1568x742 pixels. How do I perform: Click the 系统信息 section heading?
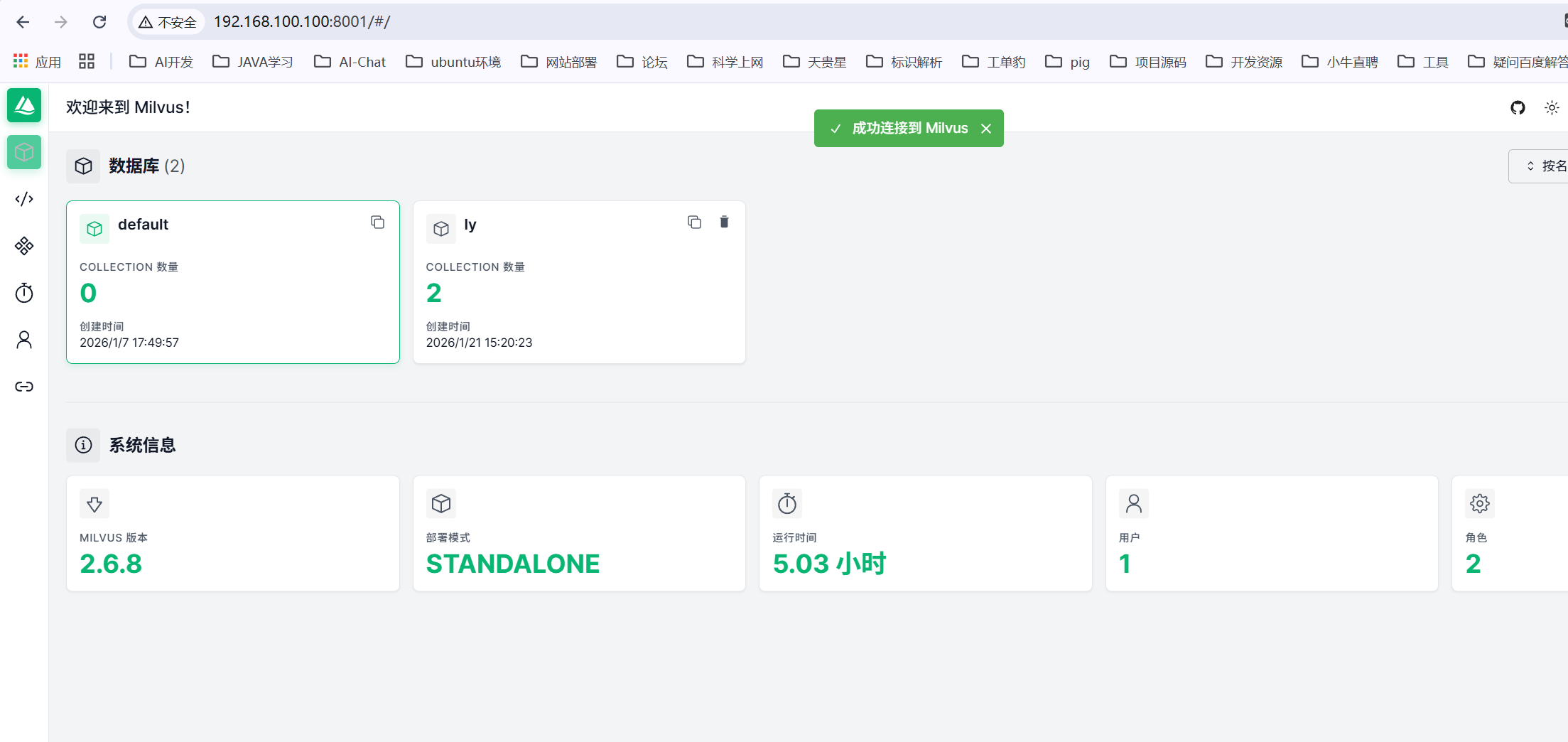click(x=142, y=445)
